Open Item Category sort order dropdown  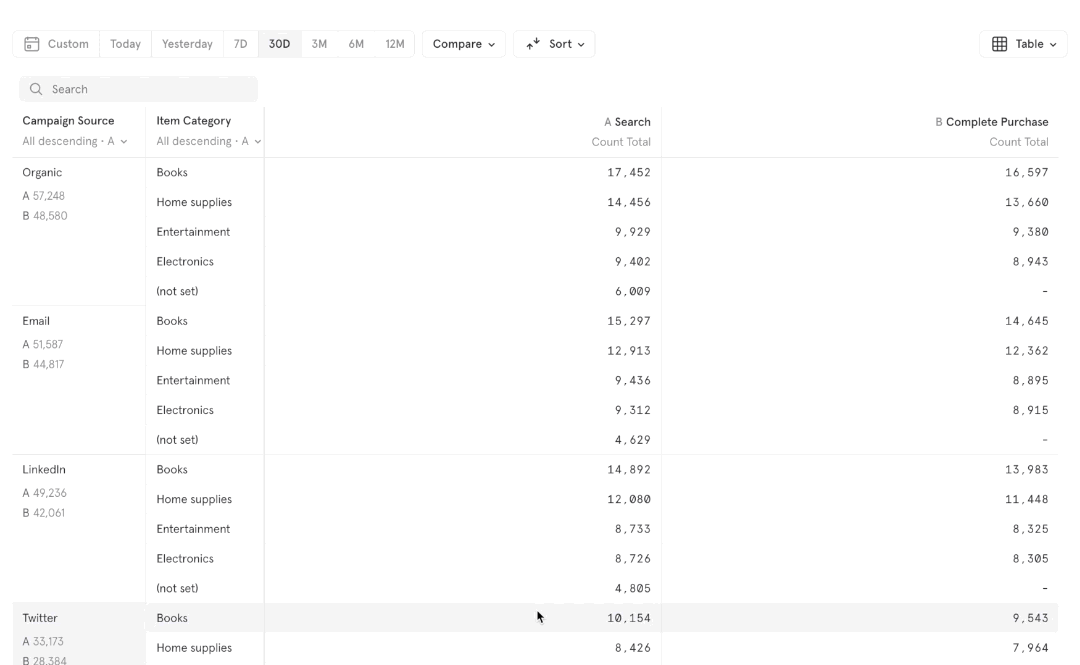(x=209, y=141)
